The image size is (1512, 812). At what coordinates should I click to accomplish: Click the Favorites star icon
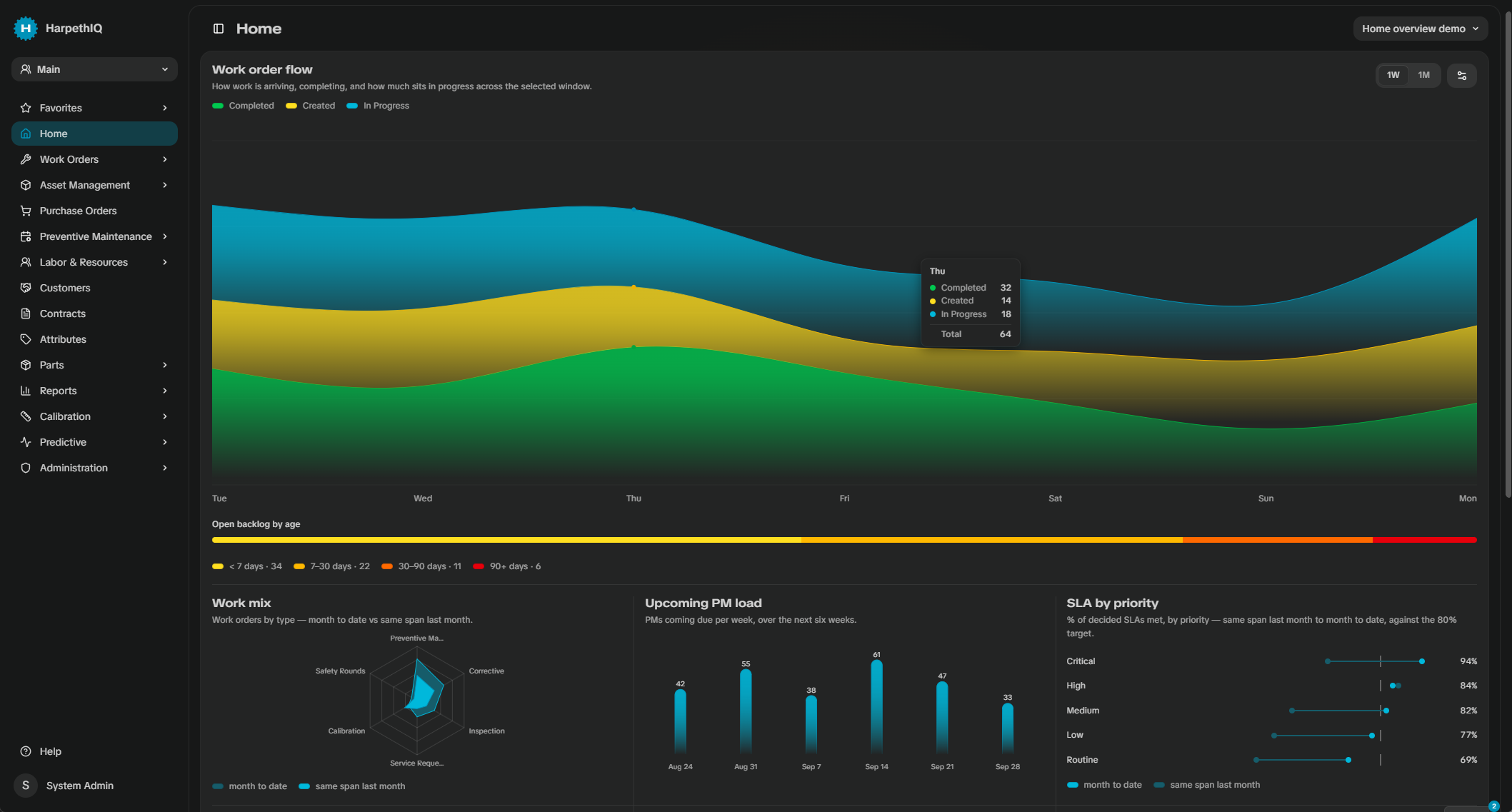[x=26, y=108]
